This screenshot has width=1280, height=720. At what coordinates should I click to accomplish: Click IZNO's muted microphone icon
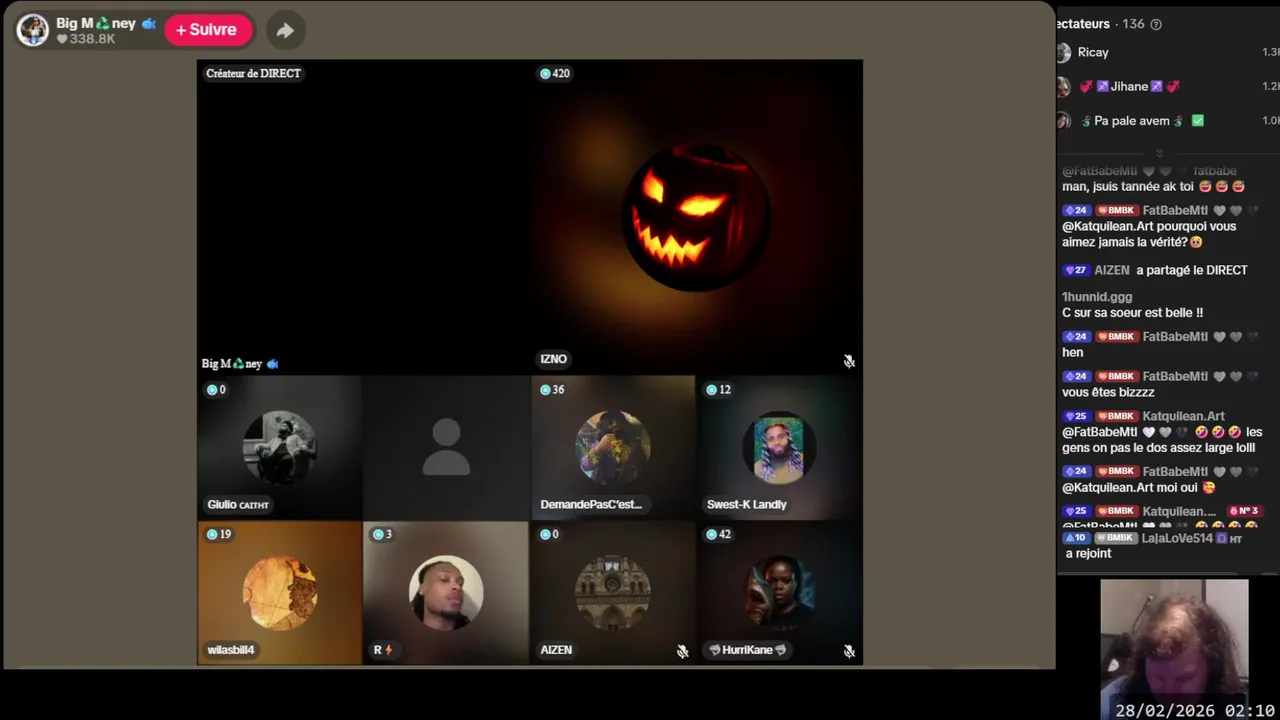849,361
